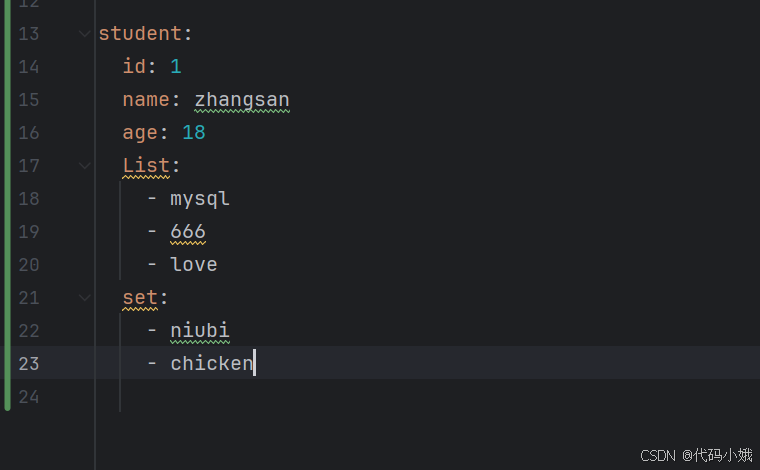This screenshot has width=760, height=470.
Task: Click the age value 18
Action: 194,133
